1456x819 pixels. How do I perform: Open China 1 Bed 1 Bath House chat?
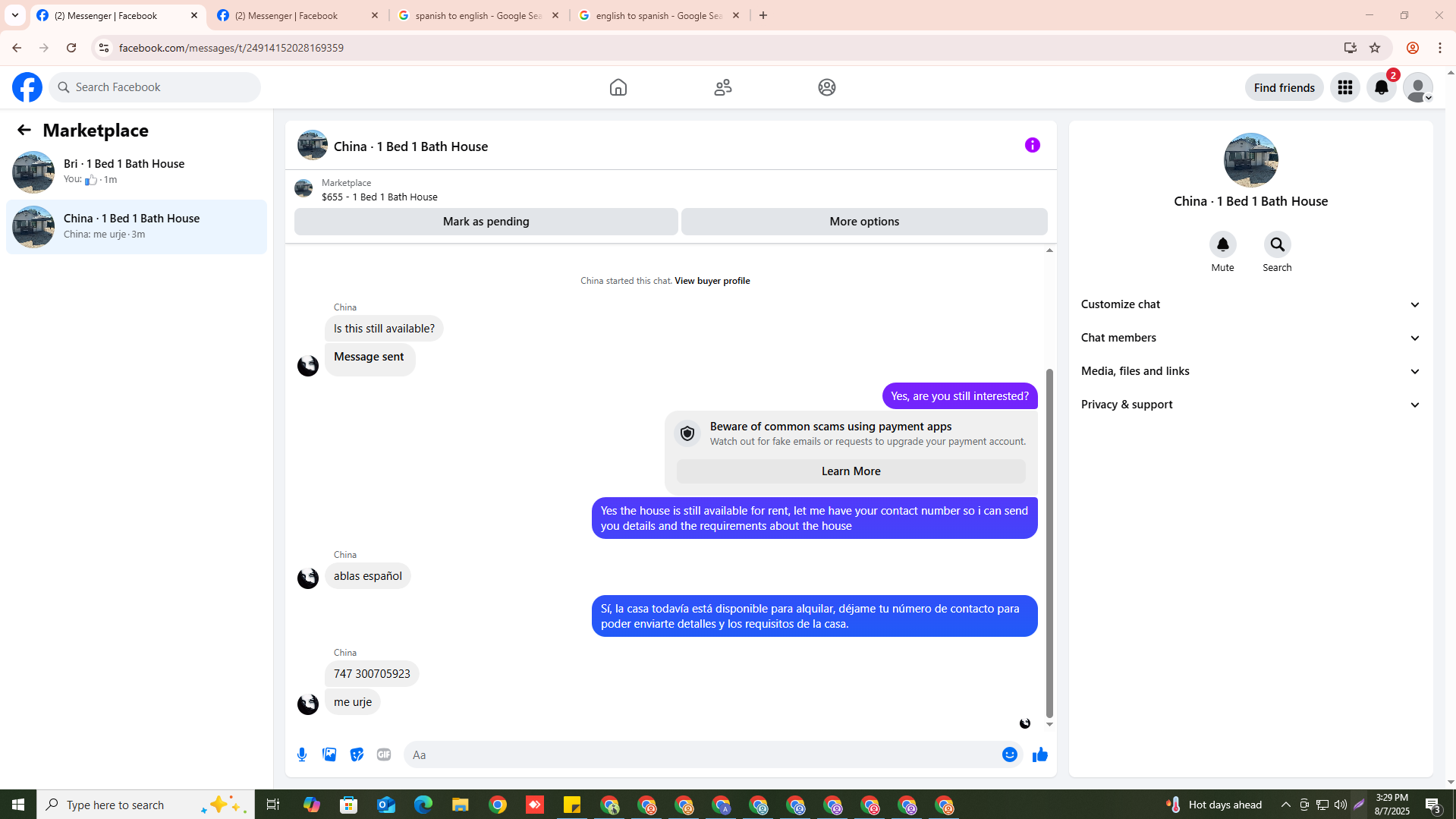[x=137, y=226]
